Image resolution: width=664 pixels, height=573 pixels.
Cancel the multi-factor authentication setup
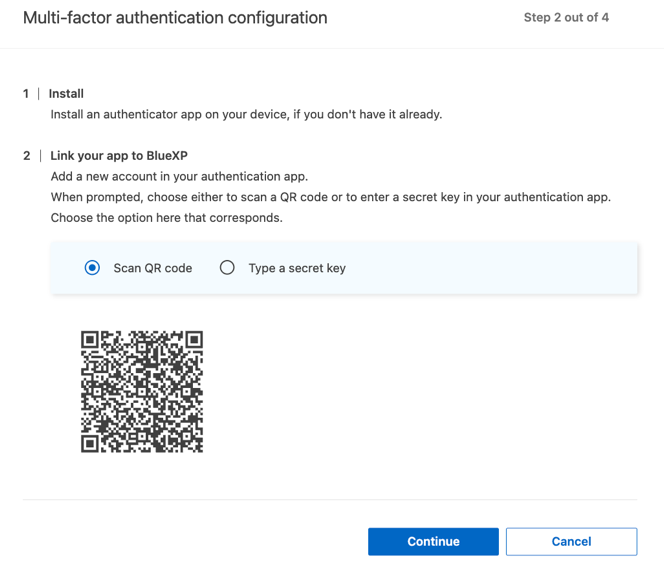[x=571, y=541]
